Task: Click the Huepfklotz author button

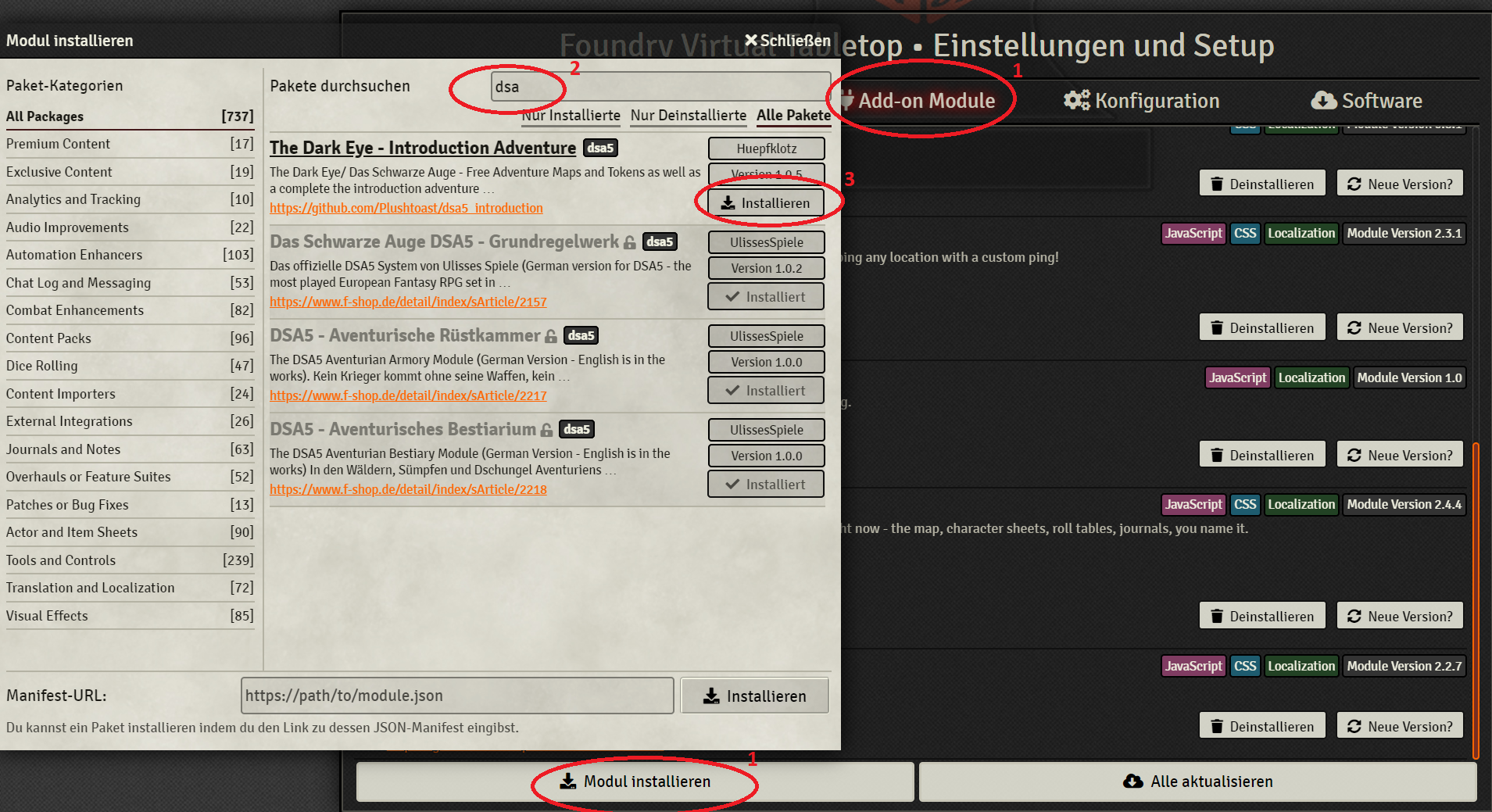Action: [x=766, y=148]
